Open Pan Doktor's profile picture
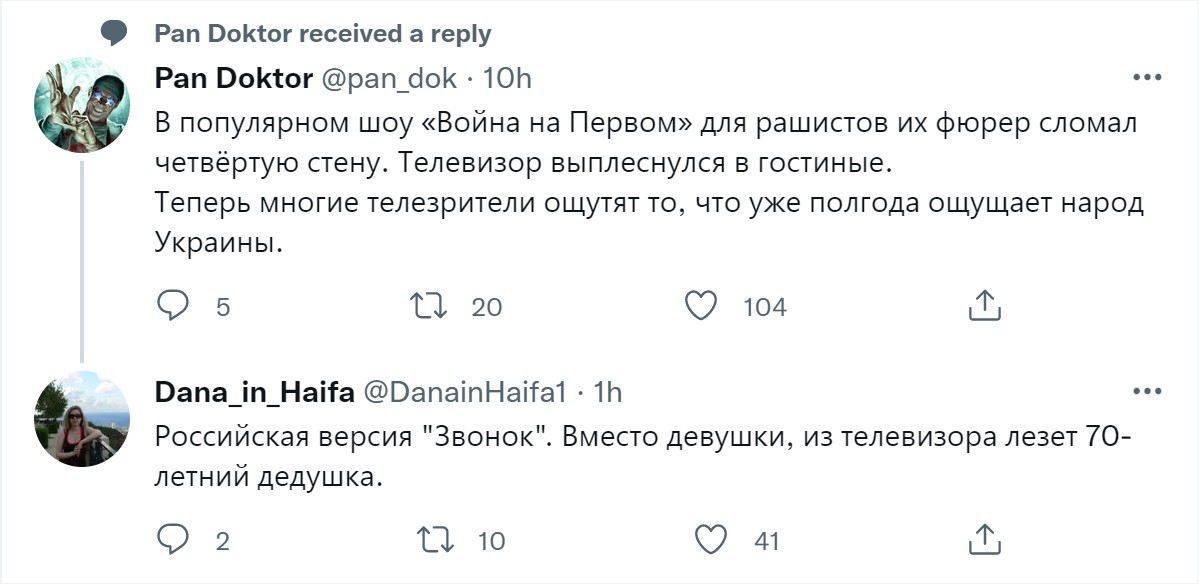 pos(82,105)
